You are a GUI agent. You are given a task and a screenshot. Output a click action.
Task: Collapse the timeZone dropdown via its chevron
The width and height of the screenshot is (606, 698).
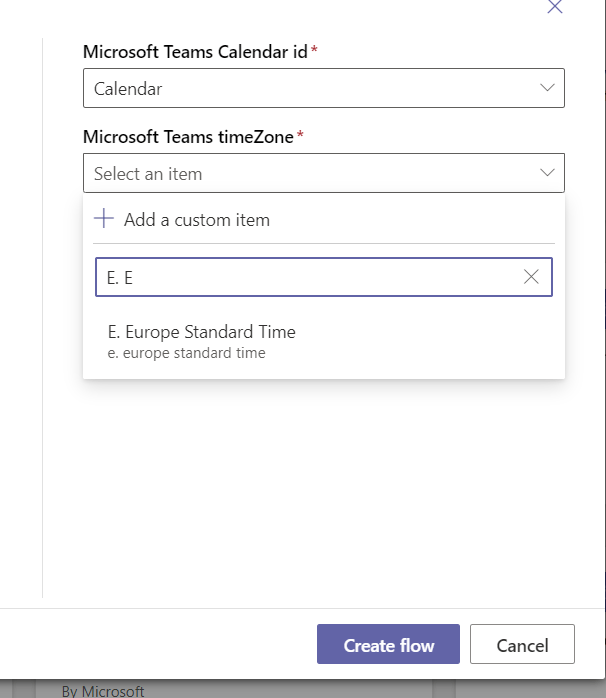click(547, 173)
